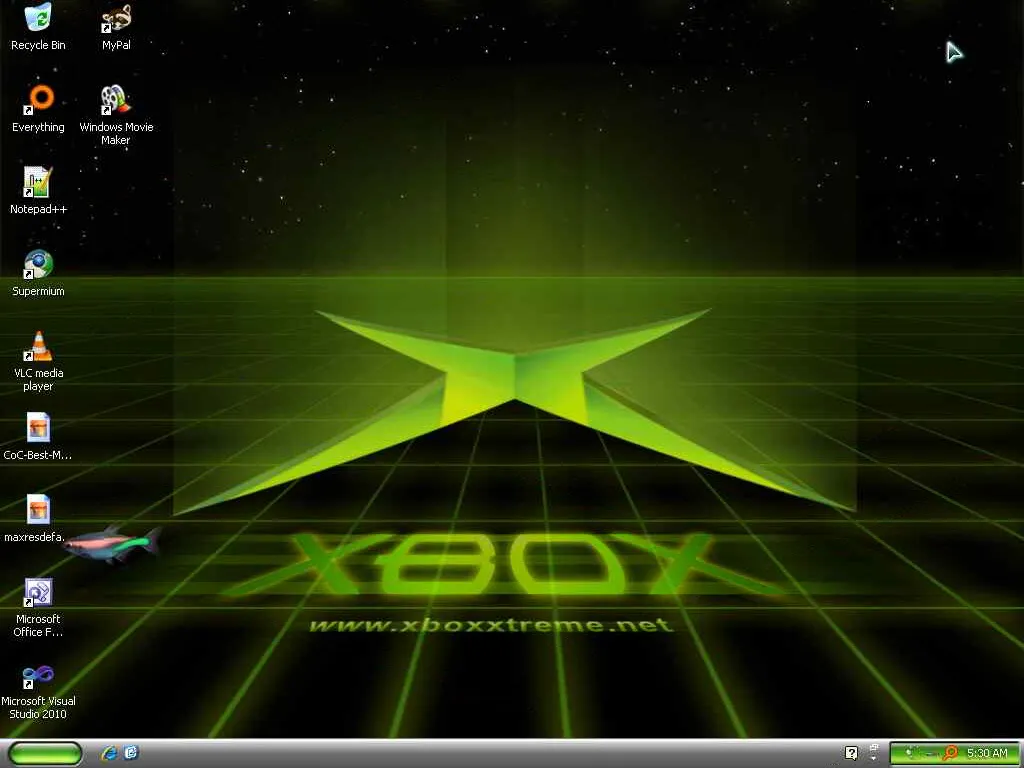Select the Microsoft Visual Studio 2010 shortcut
The image size is (1024, 768).
pyautogui.click(x=38, y=692)
